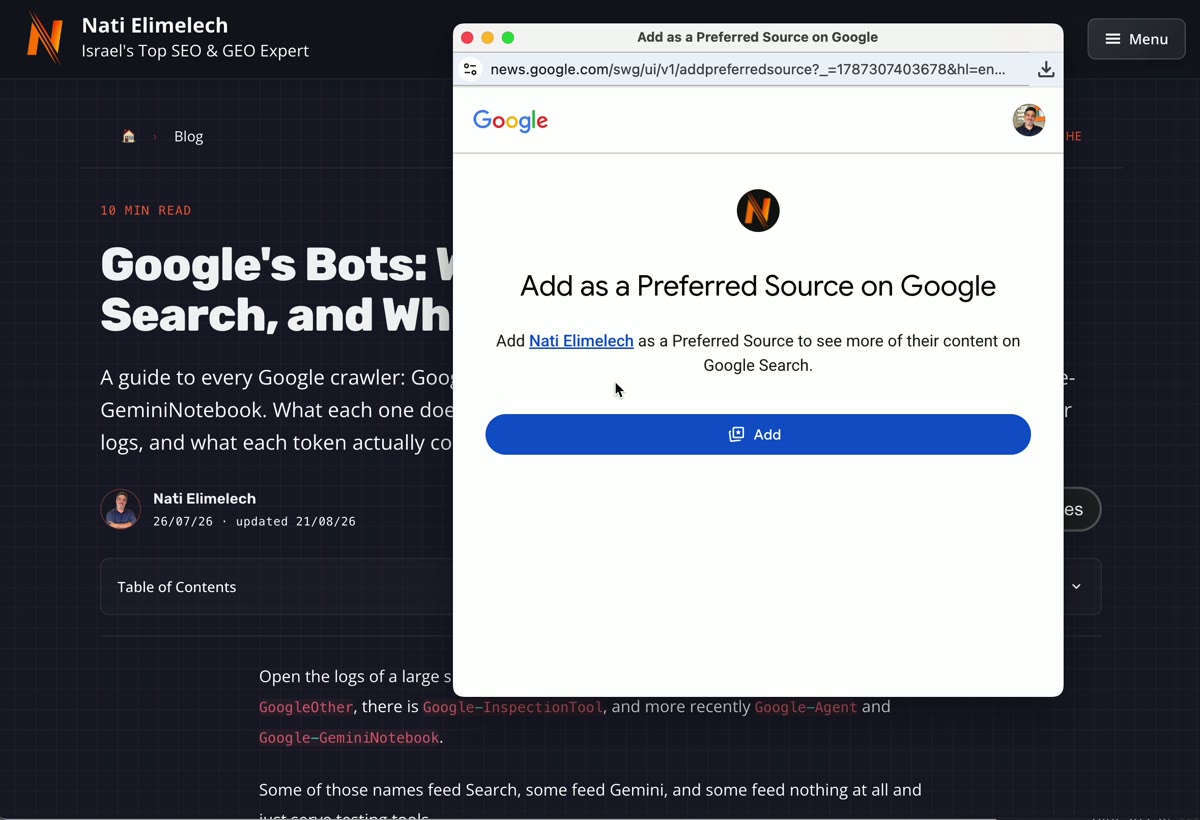
Task: Select the news.google.com URL field
Action: click(x=748, y=69)
